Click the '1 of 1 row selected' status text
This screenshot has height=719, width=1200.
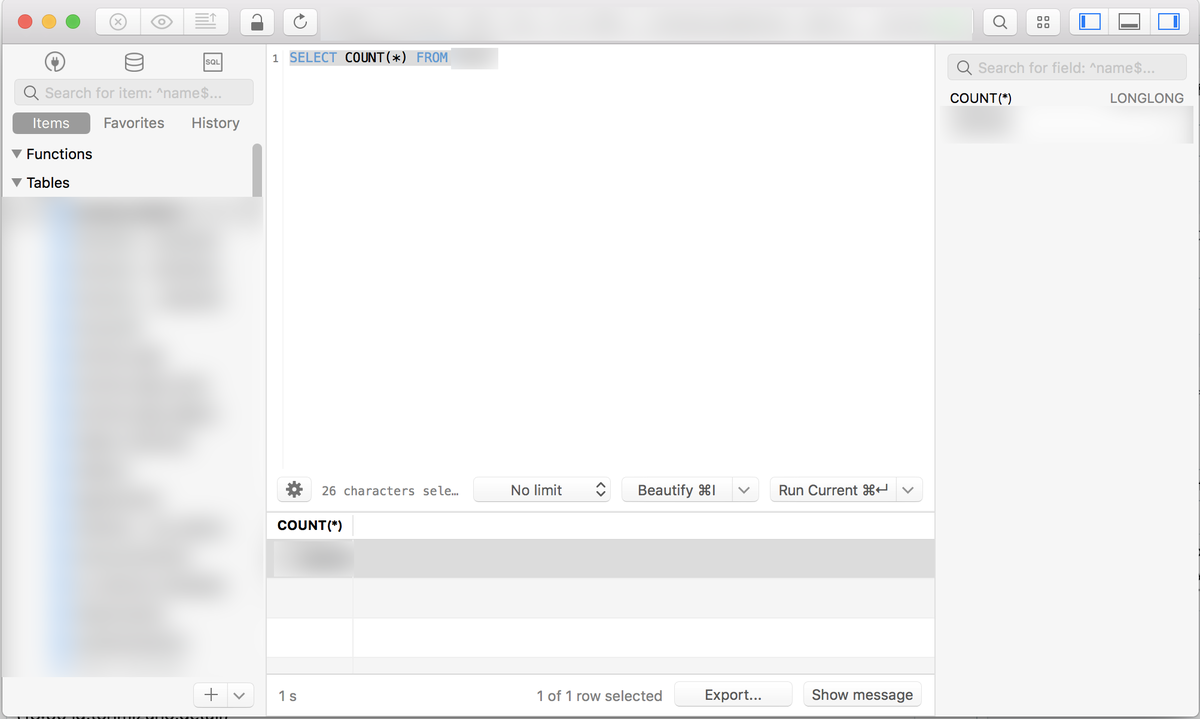(599, 695)
